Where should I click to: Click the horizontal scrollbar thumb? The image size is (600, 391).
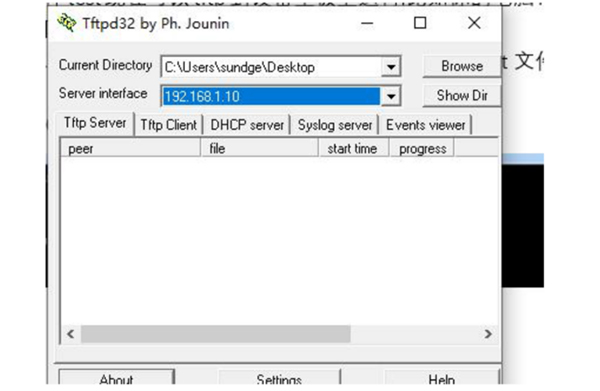point(215,334)
